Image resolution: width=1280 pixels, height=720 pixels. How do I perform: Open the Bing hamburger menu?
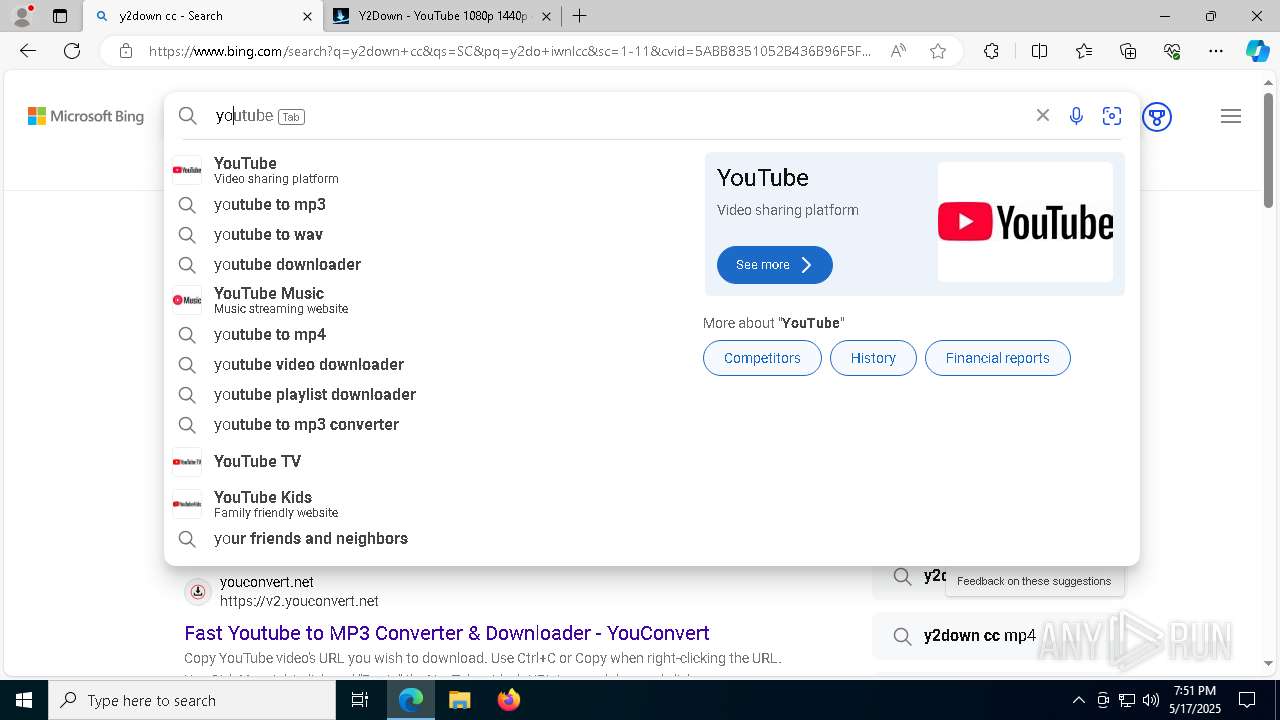point(1231,116)
